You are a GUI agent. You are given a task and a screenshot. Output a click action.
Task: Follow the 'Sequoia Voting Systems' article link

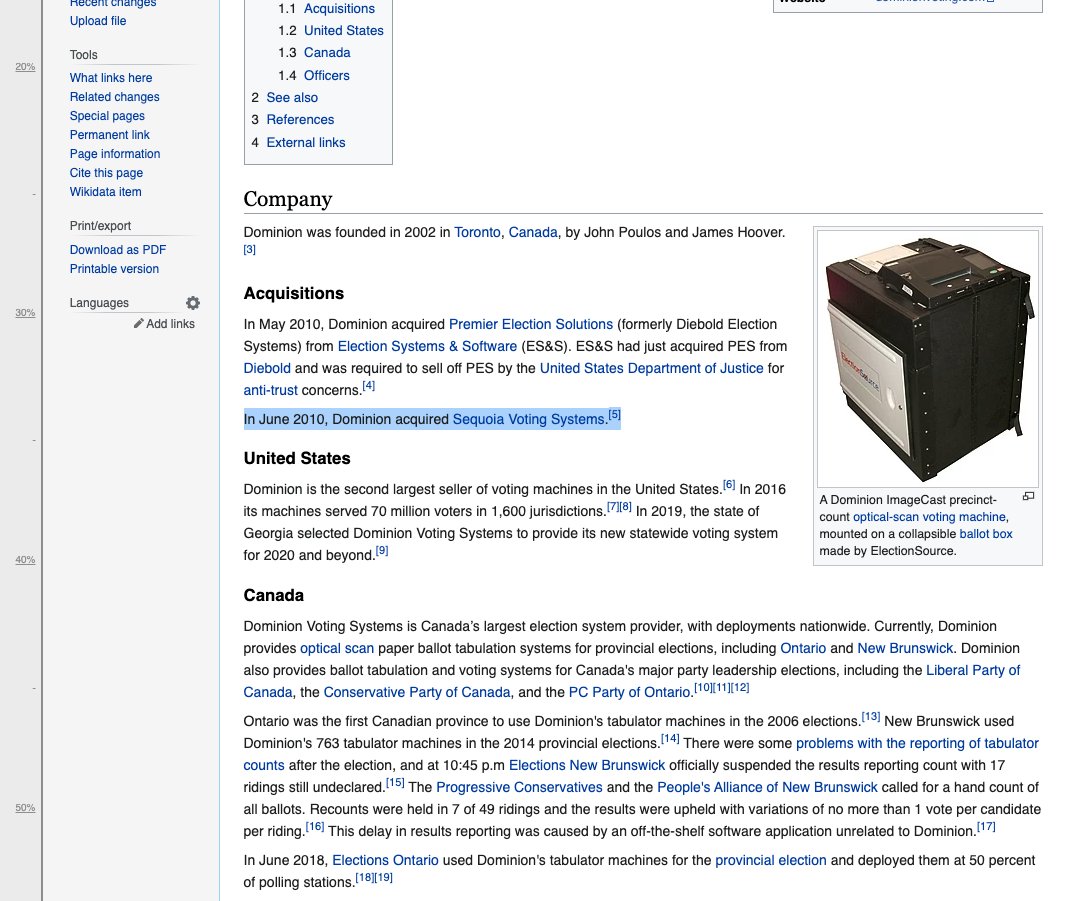(x=529, y=419)
